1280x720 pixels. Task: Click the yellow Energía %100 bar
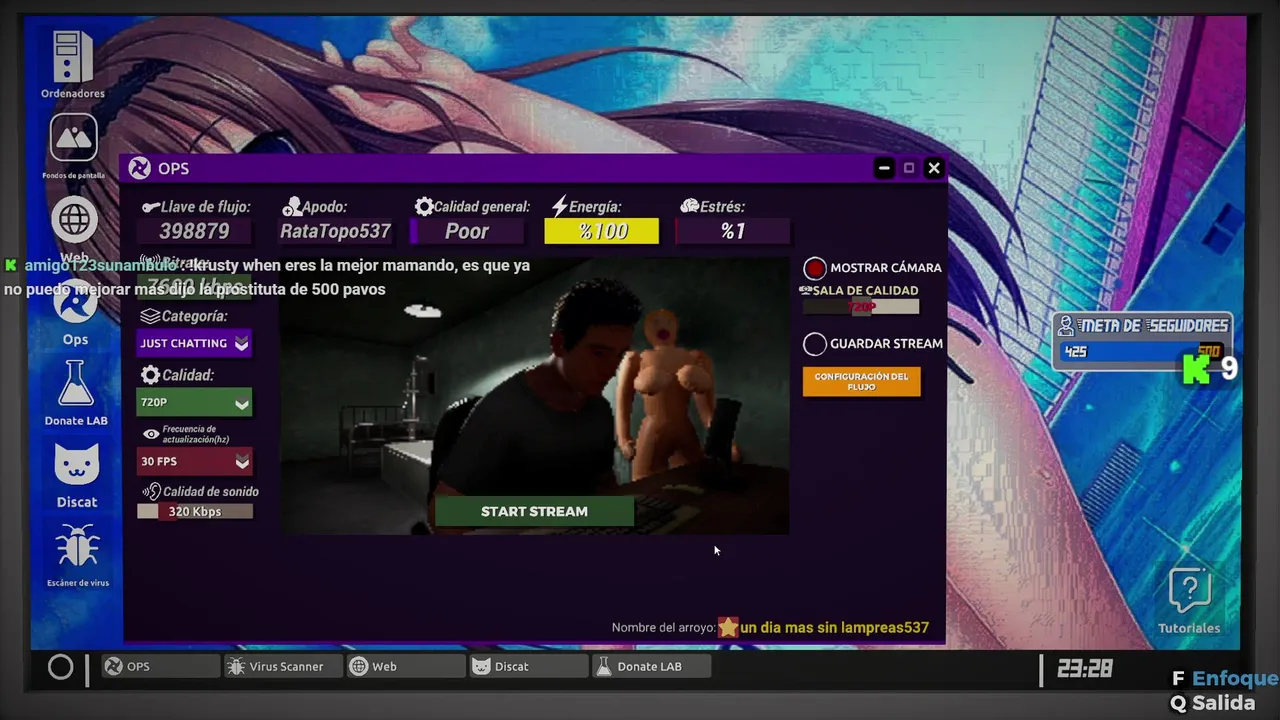pos(602,231)
